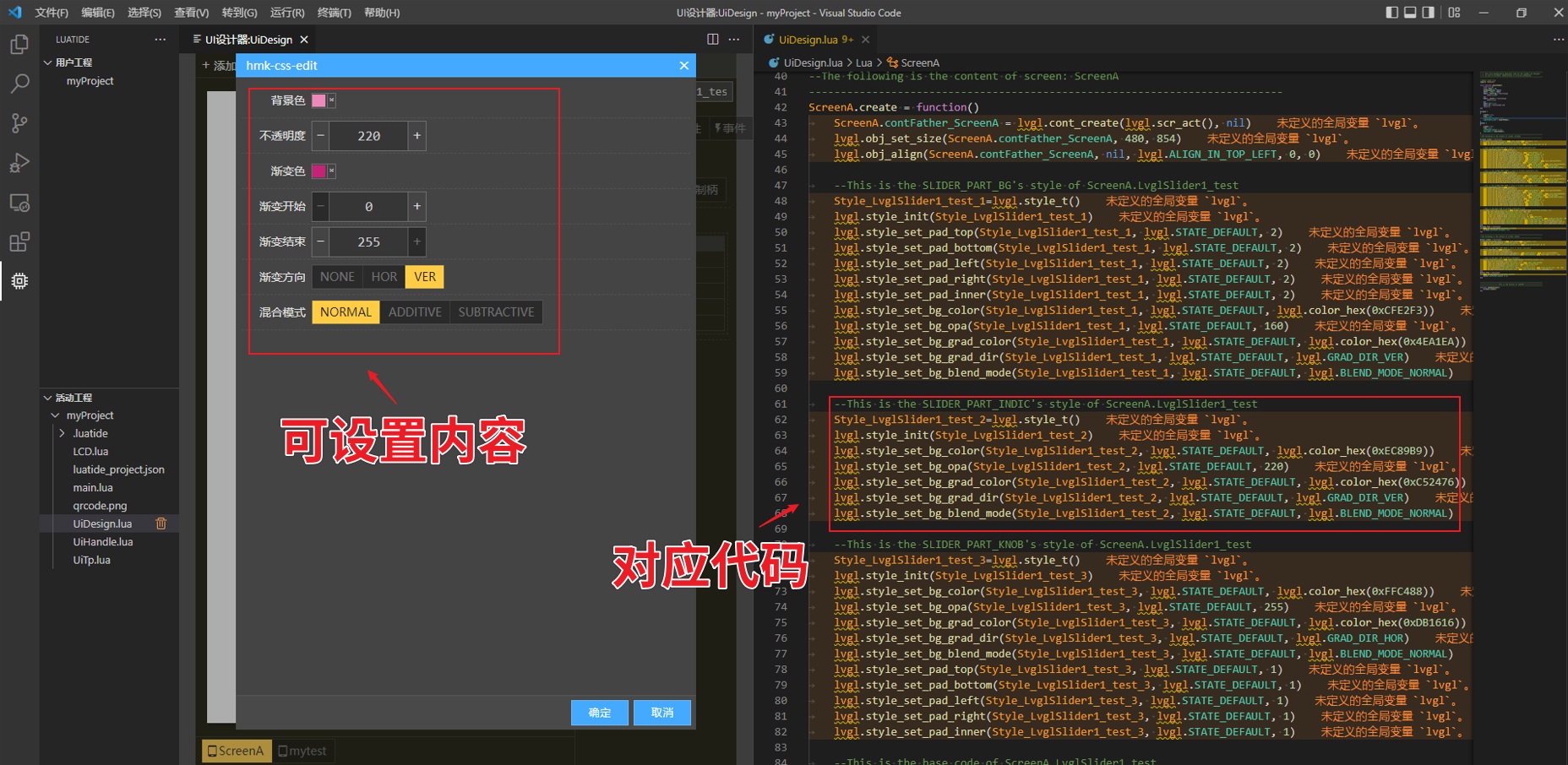
Task: Open the 终端(T) menu
Action: tap(334, 13)
